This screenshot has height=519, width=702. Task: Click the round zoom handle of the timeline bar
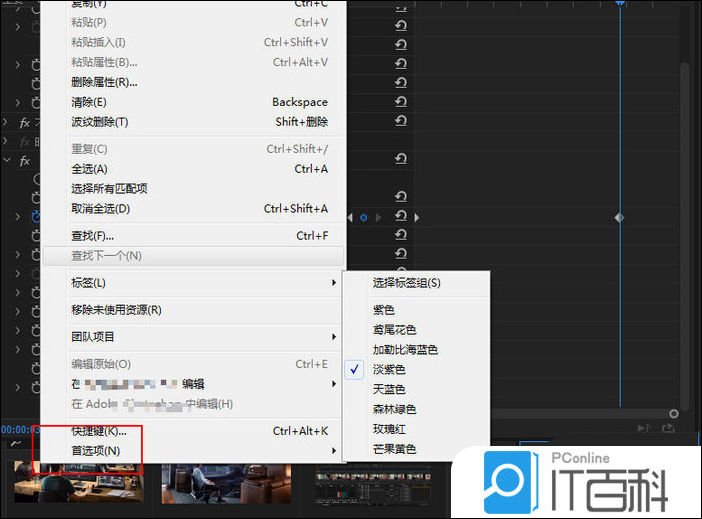tap(674, 413)
